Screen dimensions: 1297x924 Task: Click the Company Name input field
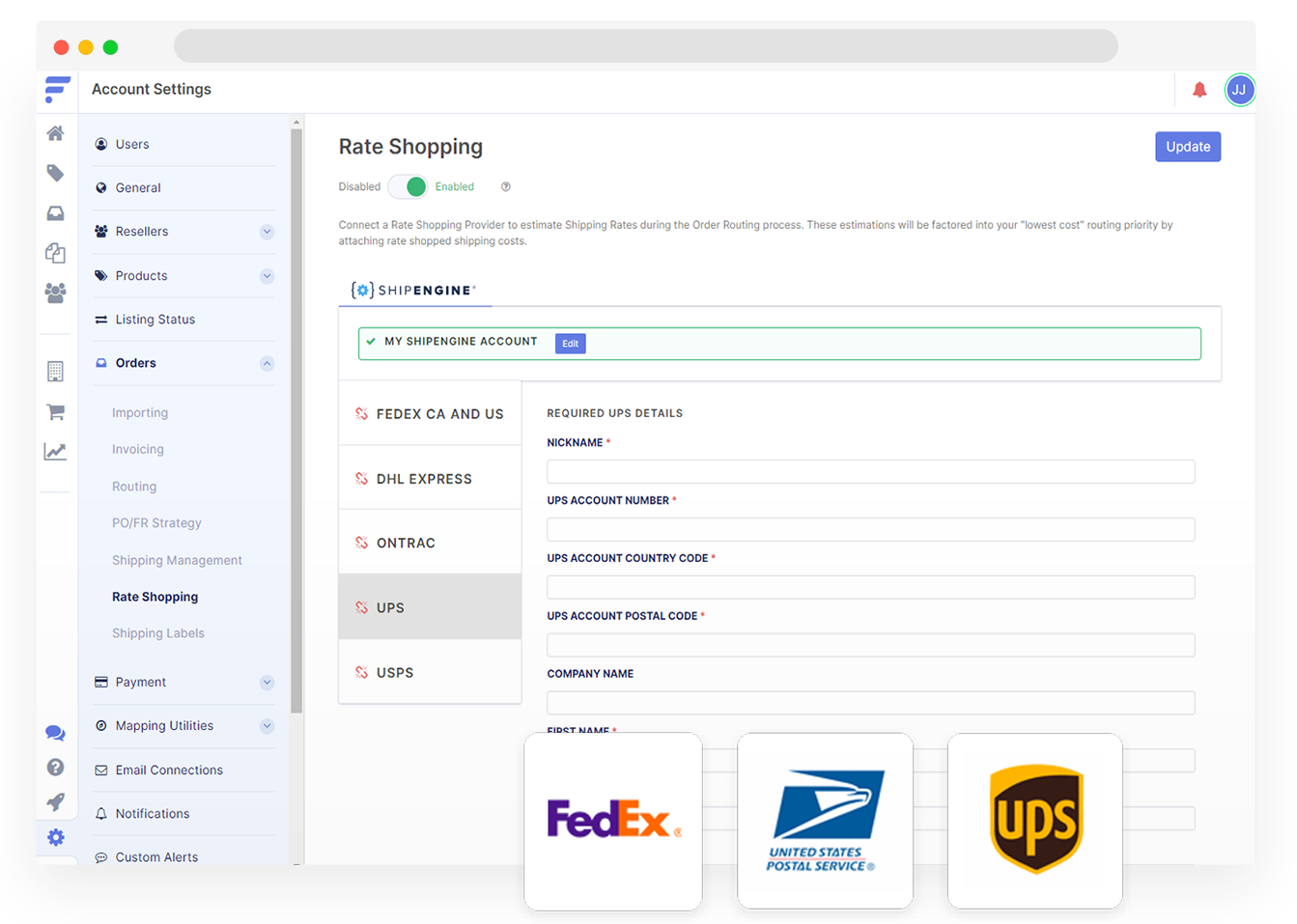tap(871, 704)
